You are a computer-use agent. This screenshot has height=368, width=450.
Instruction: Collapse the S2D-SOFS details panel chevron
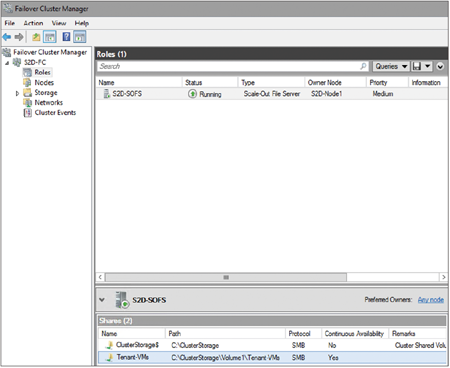[x=102, y=300]
